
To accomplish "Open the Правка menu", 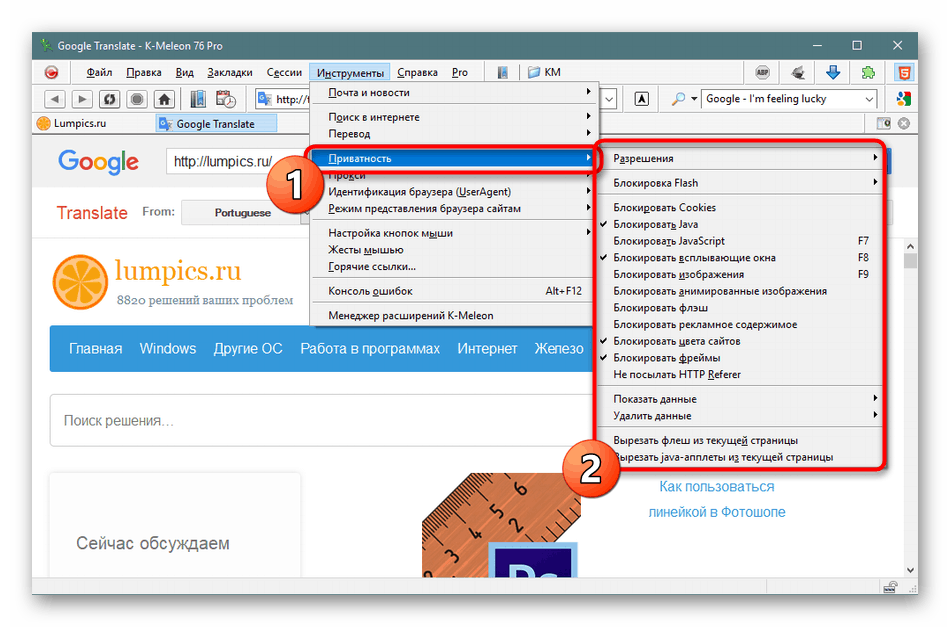I will (144, 73).
